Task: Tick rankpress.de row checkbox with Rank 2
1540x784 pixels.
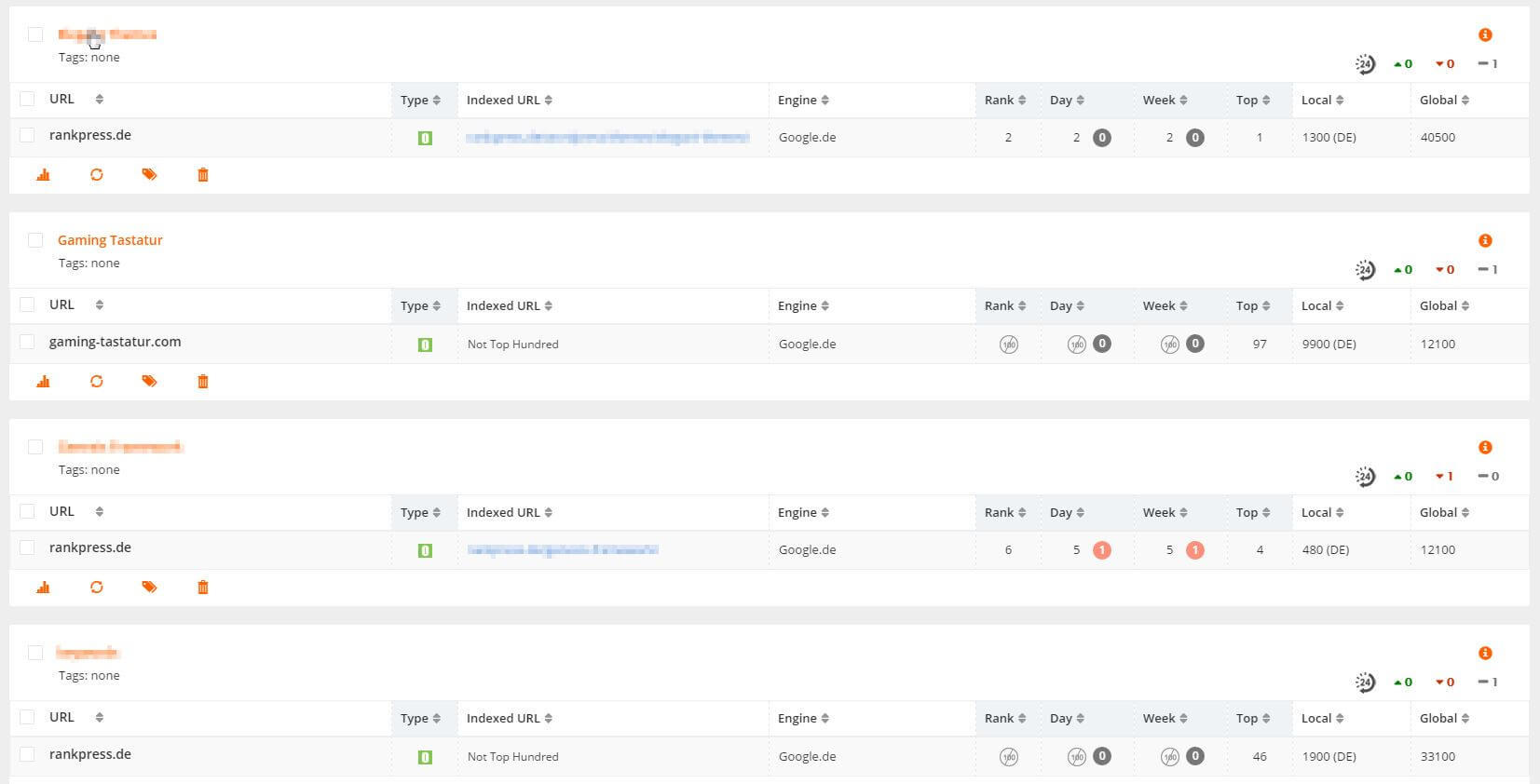Action: tap(27, 135)
